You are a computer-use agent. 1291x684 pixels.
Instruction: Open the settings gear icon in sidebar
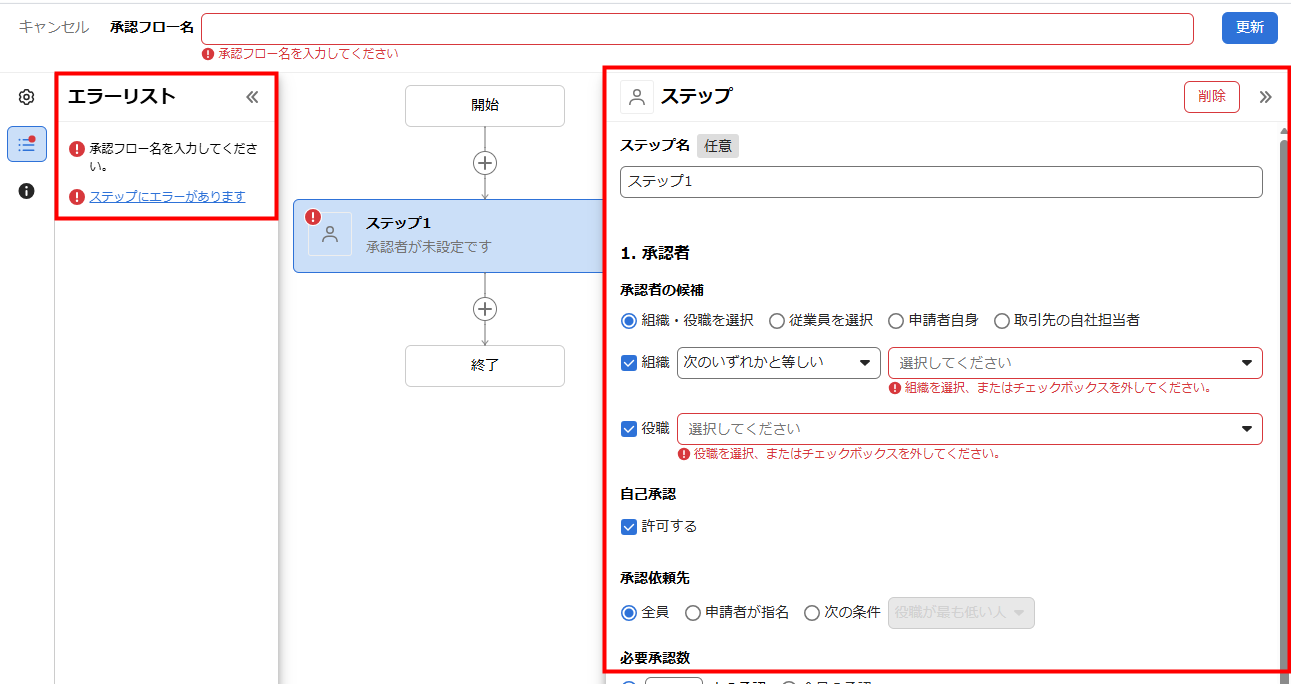tap(27, 97)
